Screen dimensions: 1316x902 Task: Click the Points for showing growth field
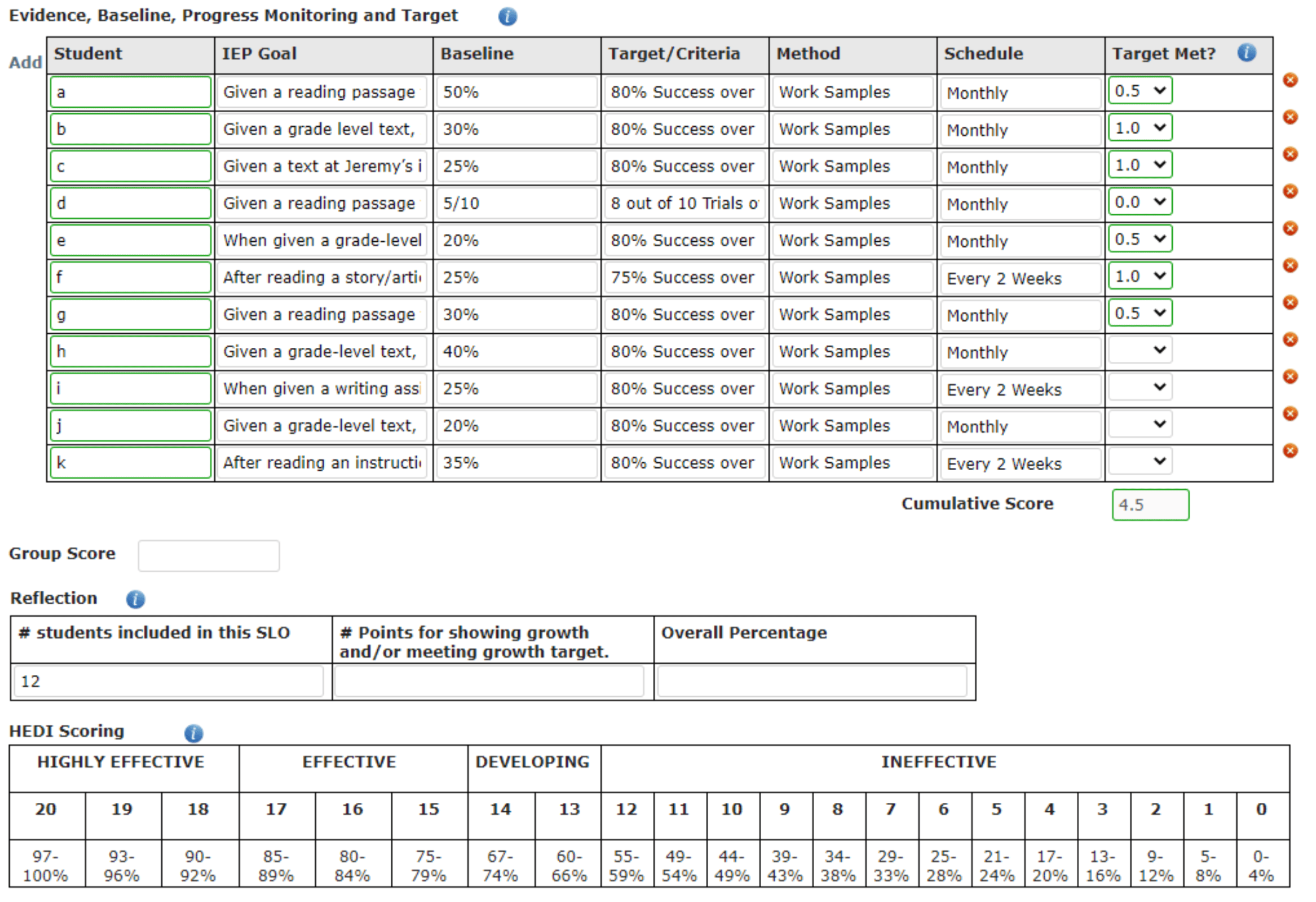pyautogui.click(x=489, y=681)
